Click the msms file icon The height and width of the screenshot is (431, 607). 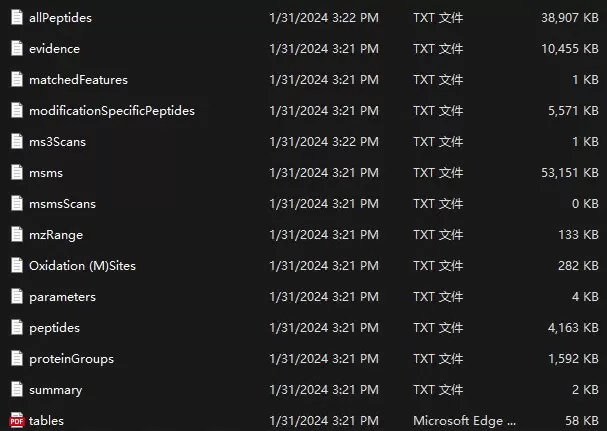16,172
